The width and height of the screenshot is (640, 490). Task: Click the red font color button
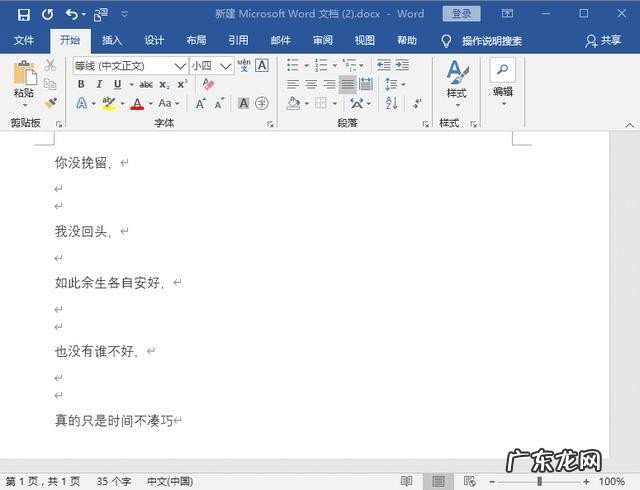pos(137,103)
